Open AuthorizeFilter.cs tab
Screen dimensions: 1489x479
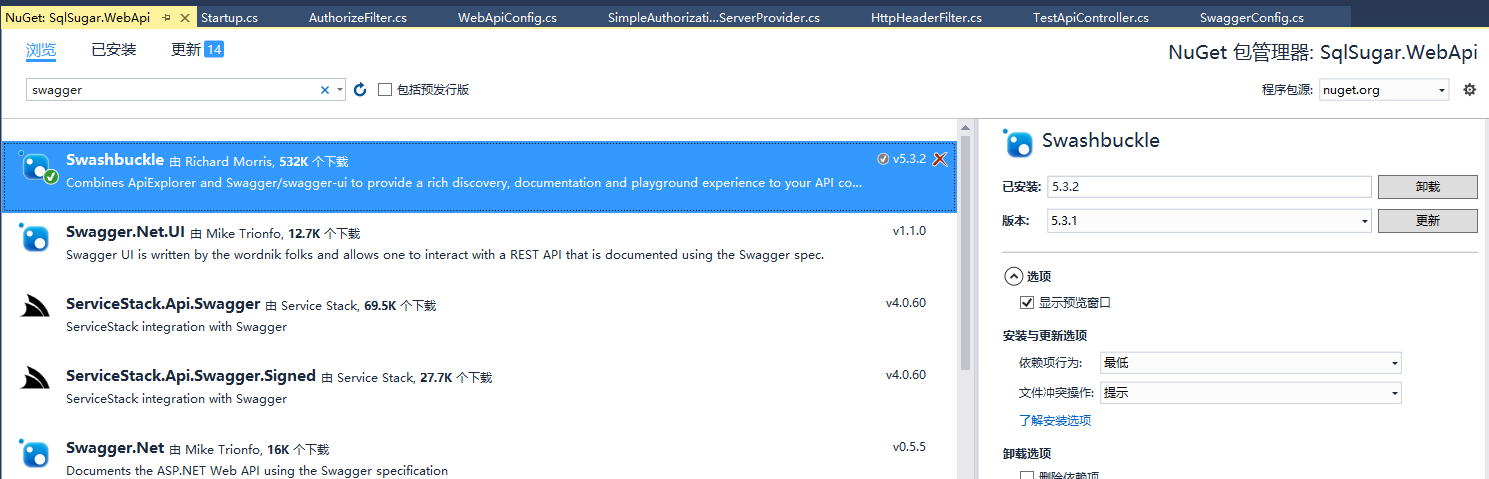[x=358, y=18]
